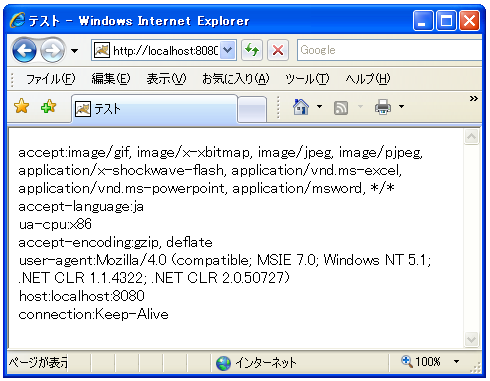490x381 pixels.
Task: Open the 編集(E) menu
Action: [x=111, y=79]
